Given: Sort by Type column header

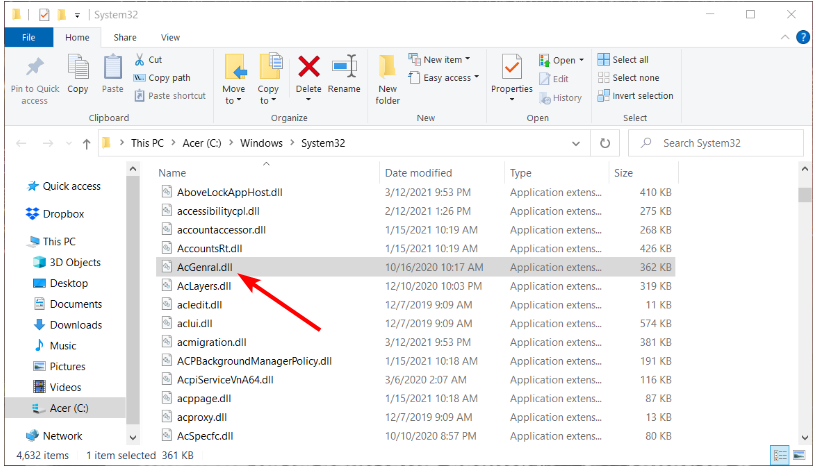Looking at the screenshot, I should (x=520, y=173).
